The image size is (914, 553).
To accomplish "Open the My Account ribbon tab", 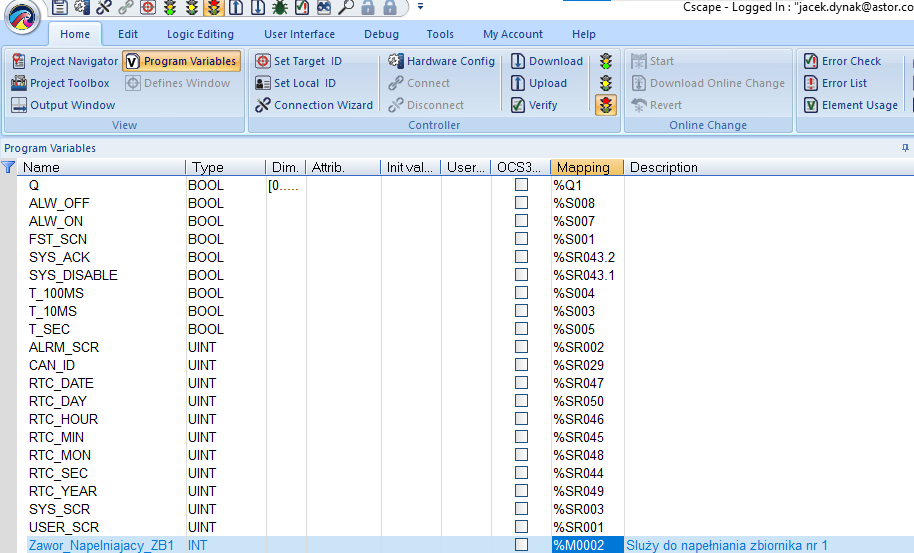I will (512, 34).
